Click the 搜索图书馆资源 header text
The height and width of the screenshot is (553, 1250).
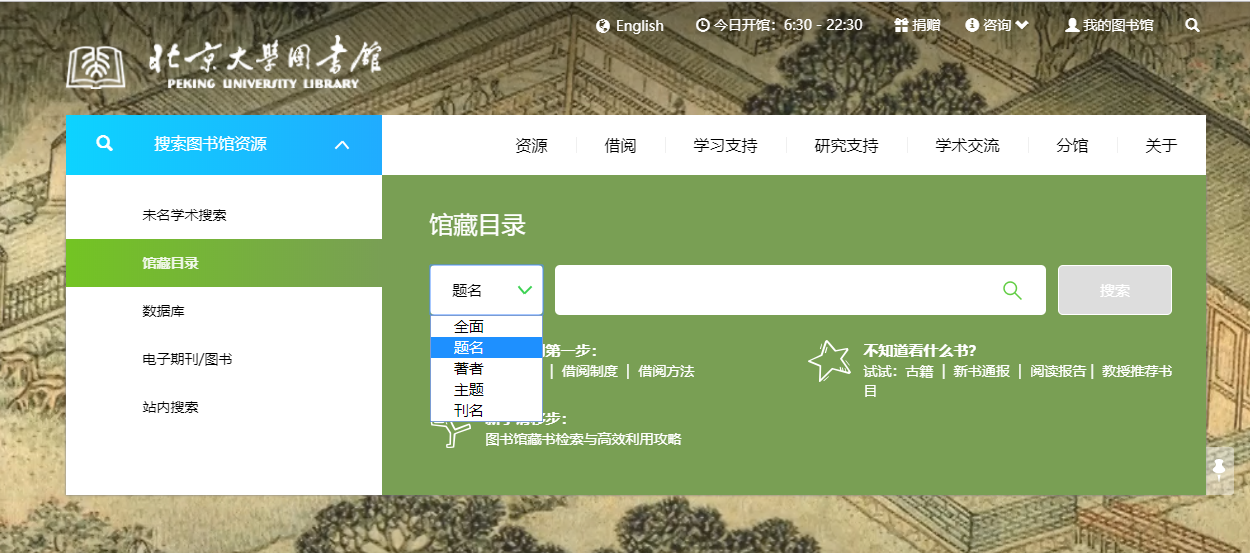tap(210, 144)
